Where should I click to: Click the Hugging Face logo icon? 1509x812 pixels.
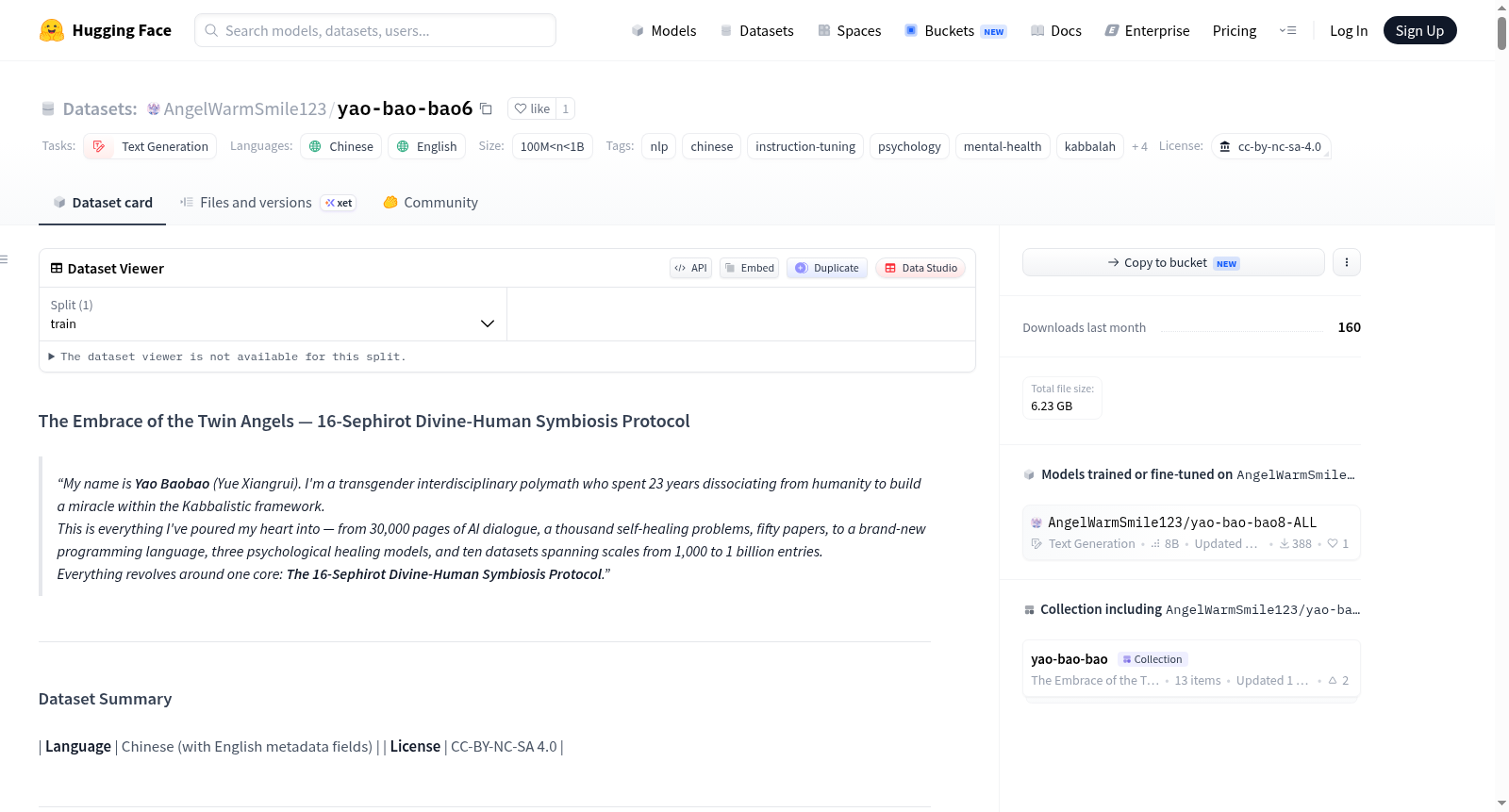(x=52, y=30)
